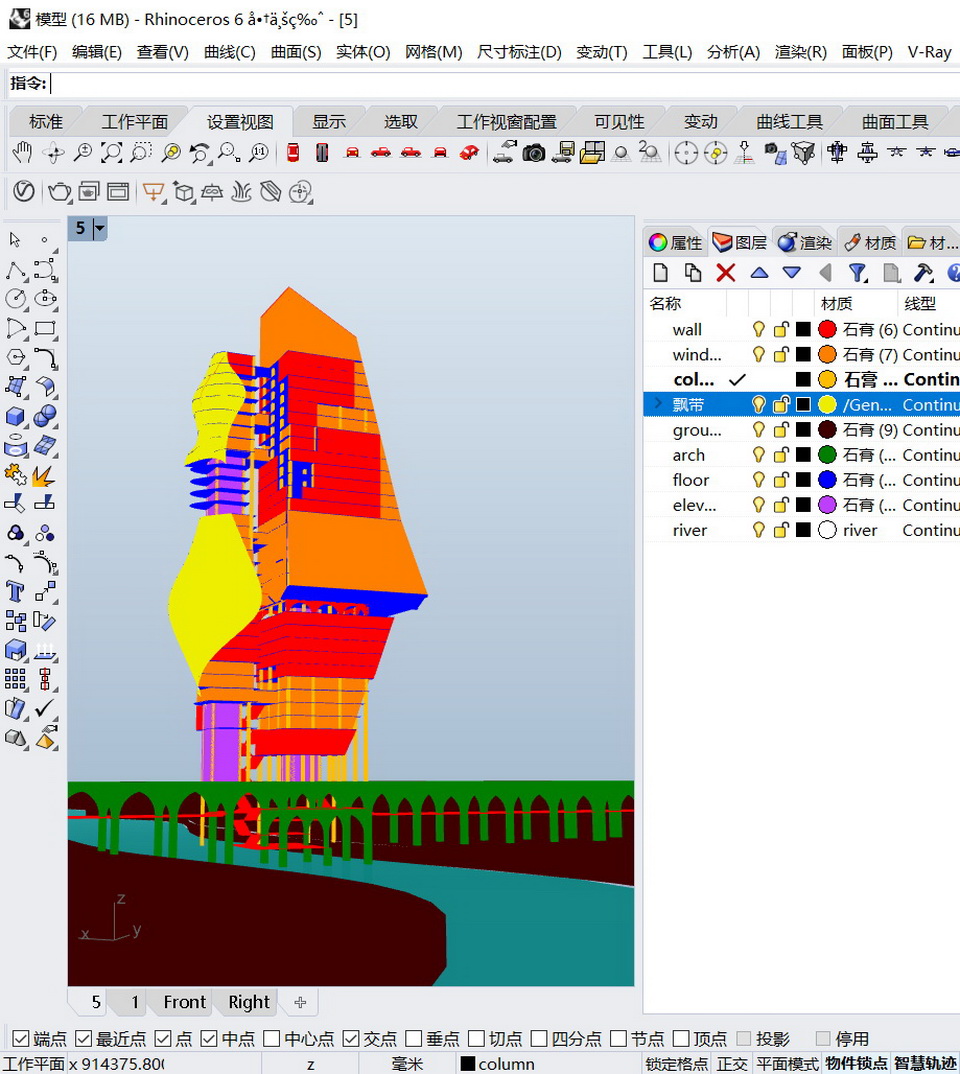Switch to the 曲线工具 toolbar tab
The width and height of the screenshot is (960, 1074).
click(789, 122)
